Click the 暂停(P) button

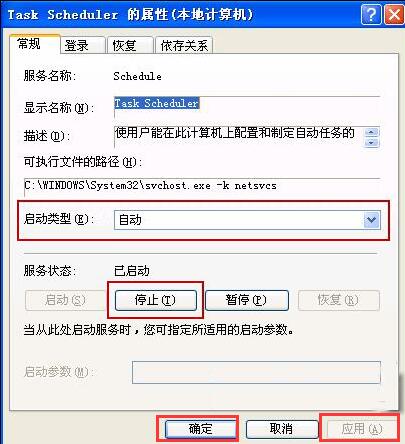(247, 300)
